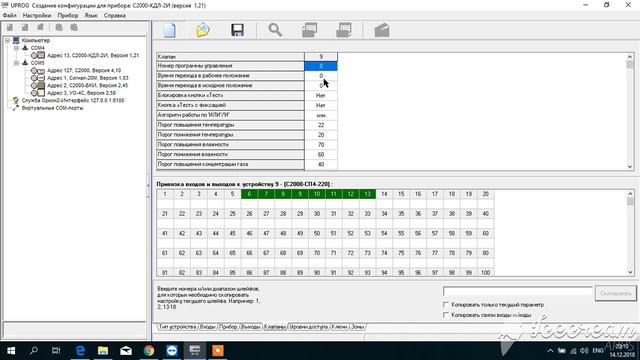Select address cell 100 in binding grid
This screenshot has width=640, height=360.
click(x=485, y=272)
